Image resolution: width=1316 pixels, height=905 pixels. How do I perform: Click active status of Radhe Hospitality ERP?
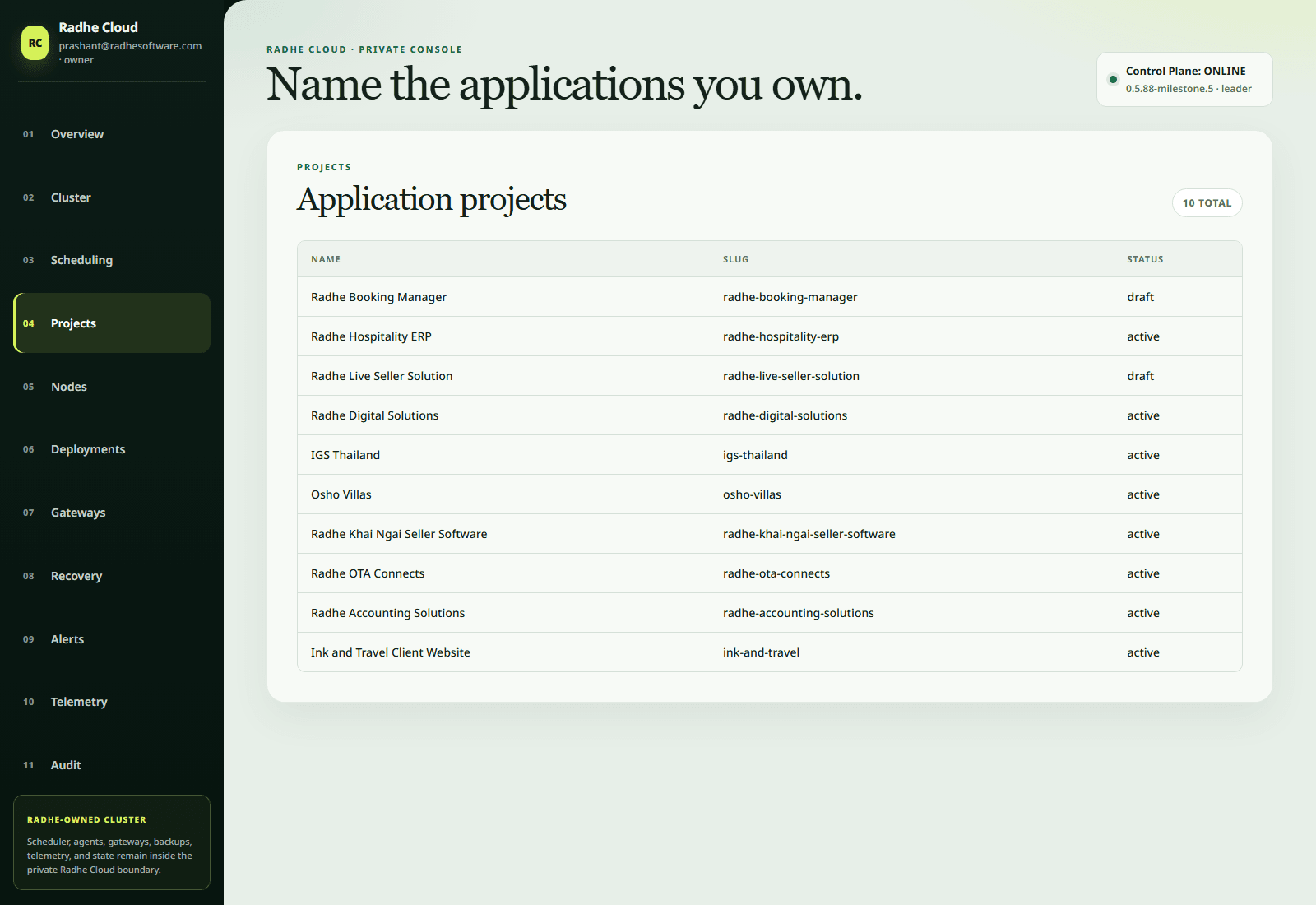(1143, 336)
